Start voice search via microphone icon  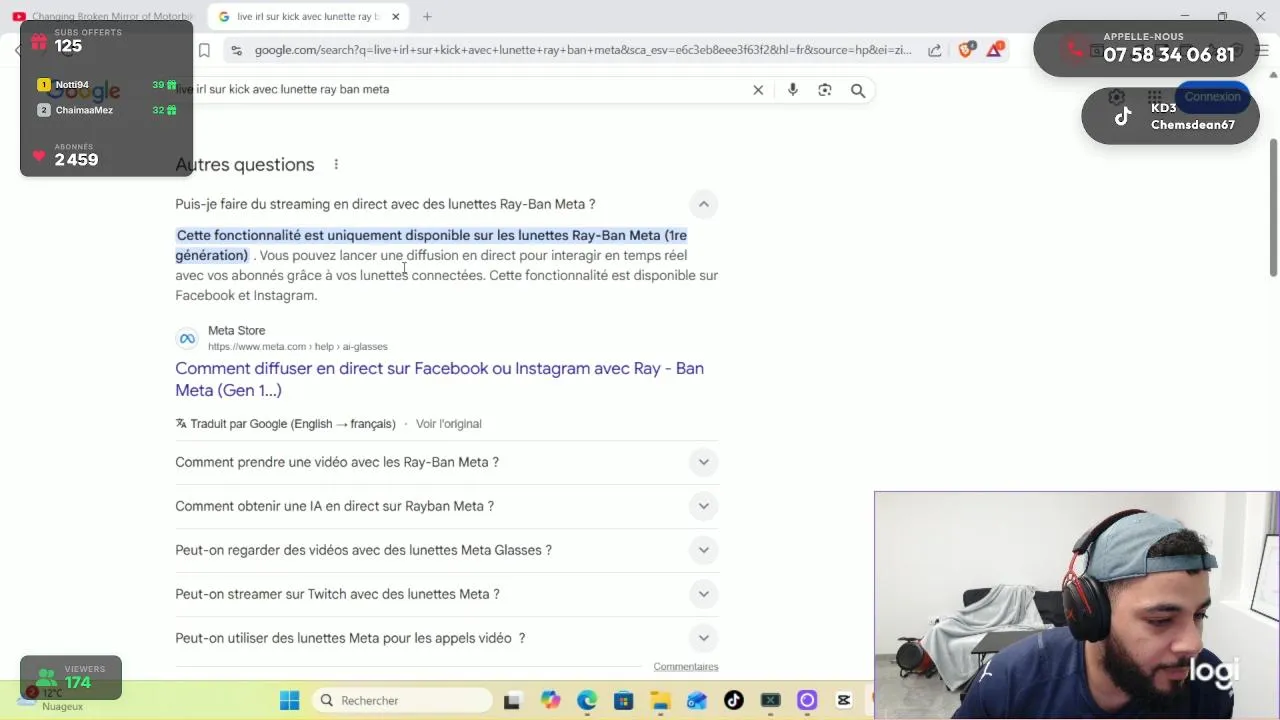tap(793, 90)
